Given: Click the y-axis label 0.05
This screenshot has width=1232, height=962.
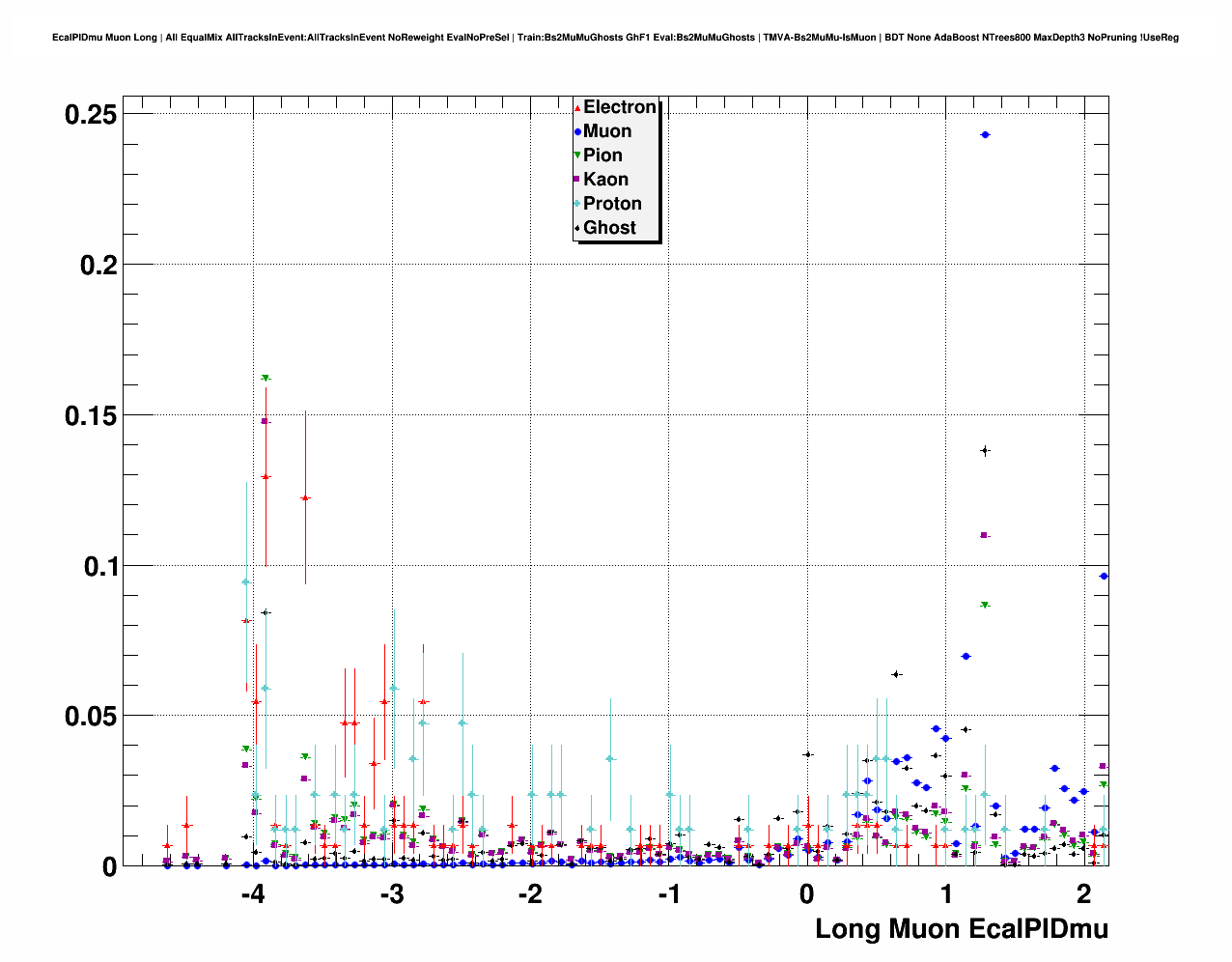Looking at the screenshot, I should [91, 717].
